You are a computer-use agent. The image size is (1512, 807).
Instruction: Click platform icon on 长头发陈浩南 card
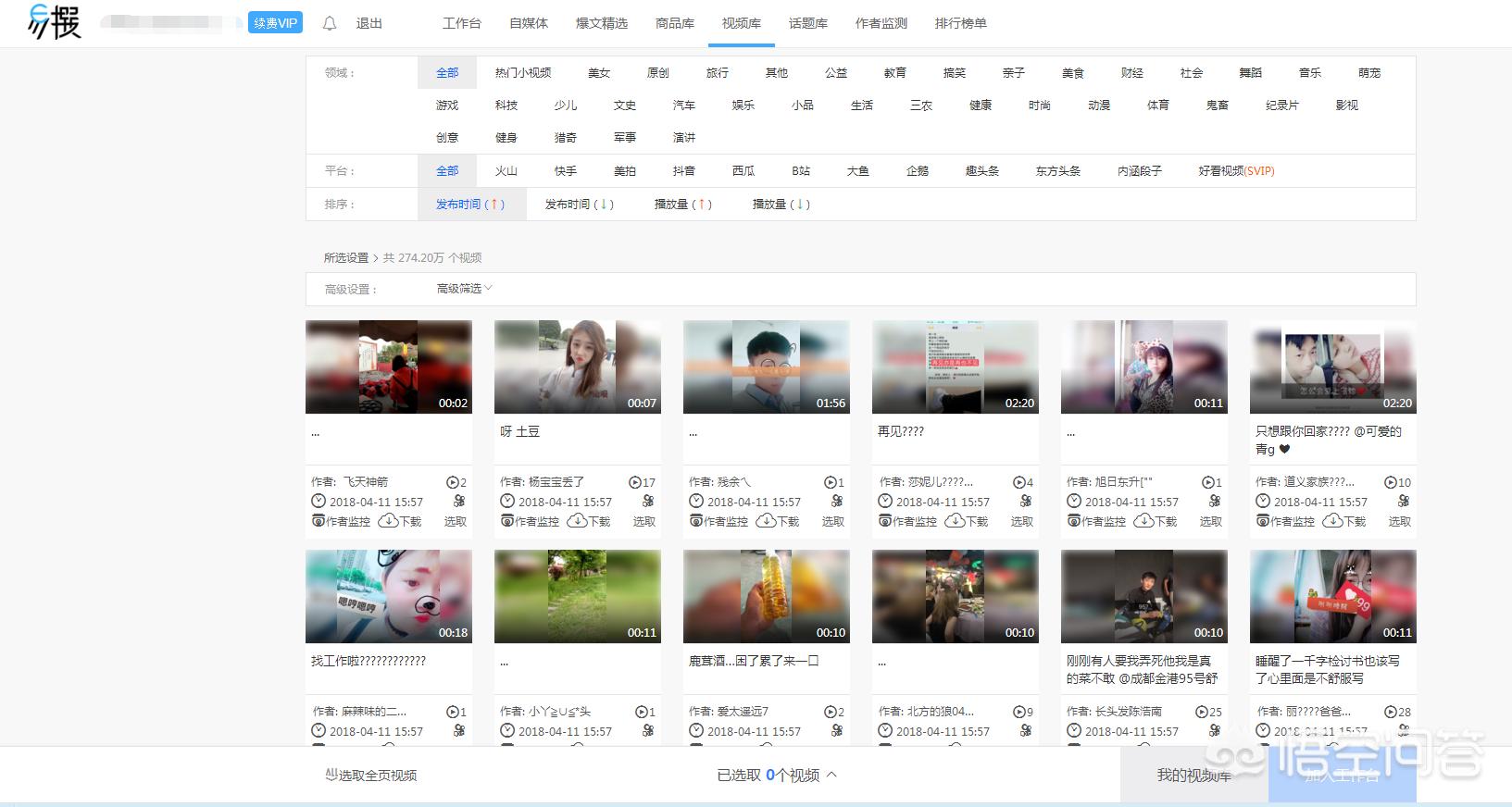point(1215,730)
